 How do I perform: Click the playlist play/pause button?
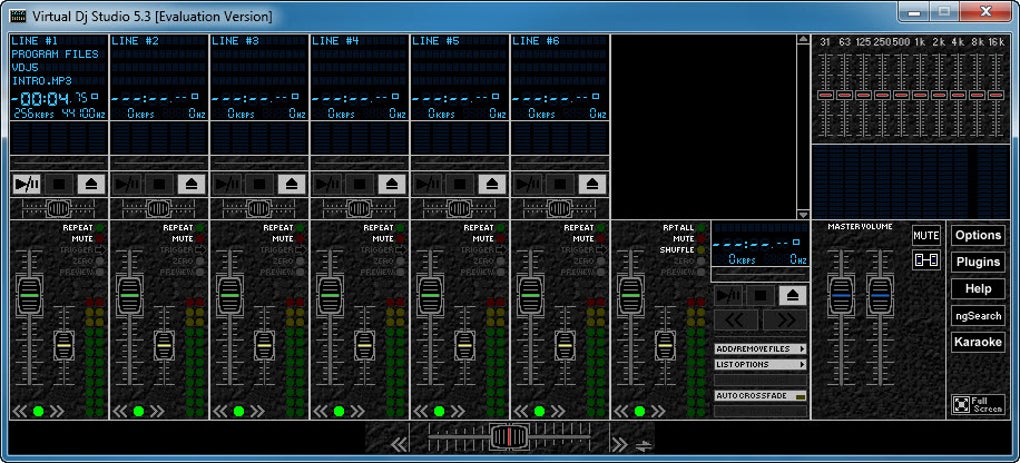pos(728,295)
